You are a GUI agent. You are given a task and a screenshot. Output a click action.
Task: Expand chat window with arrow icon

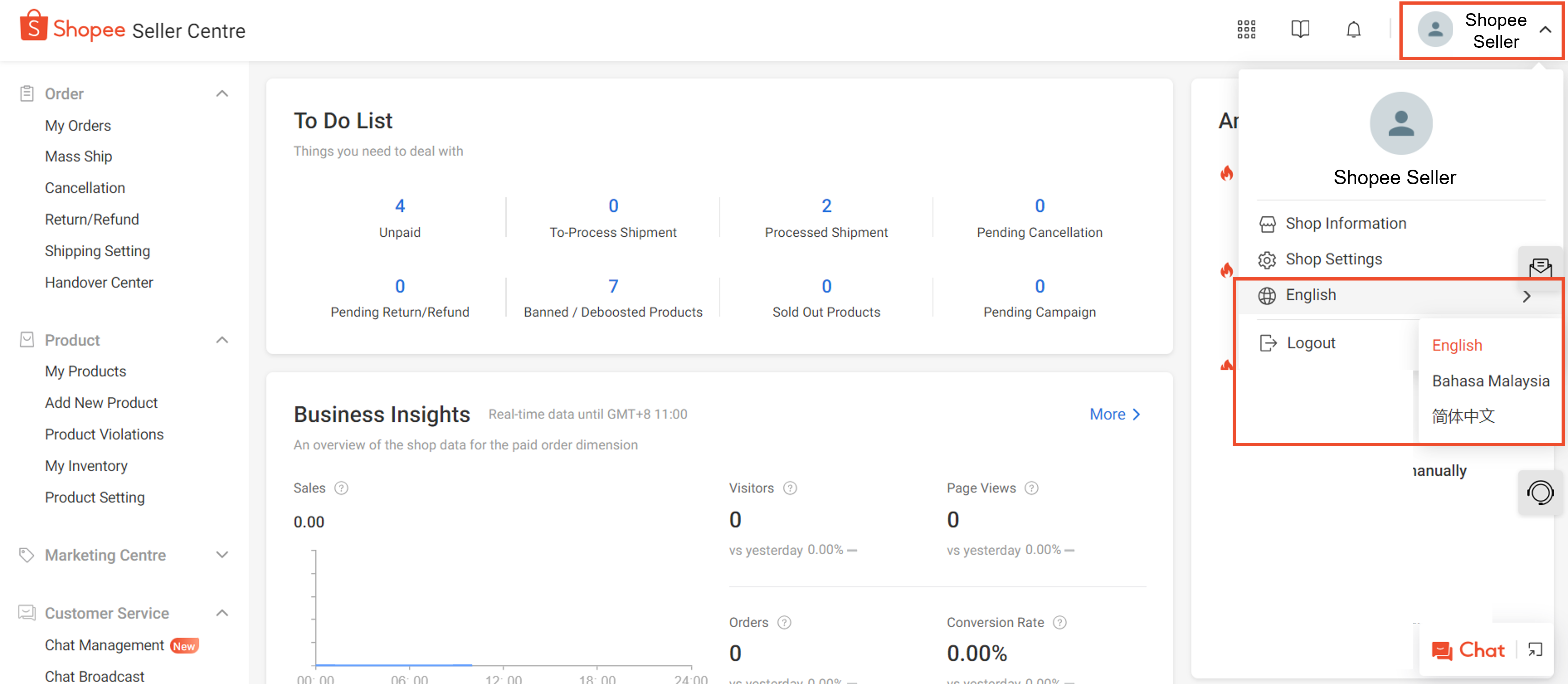pos(1535,650)
